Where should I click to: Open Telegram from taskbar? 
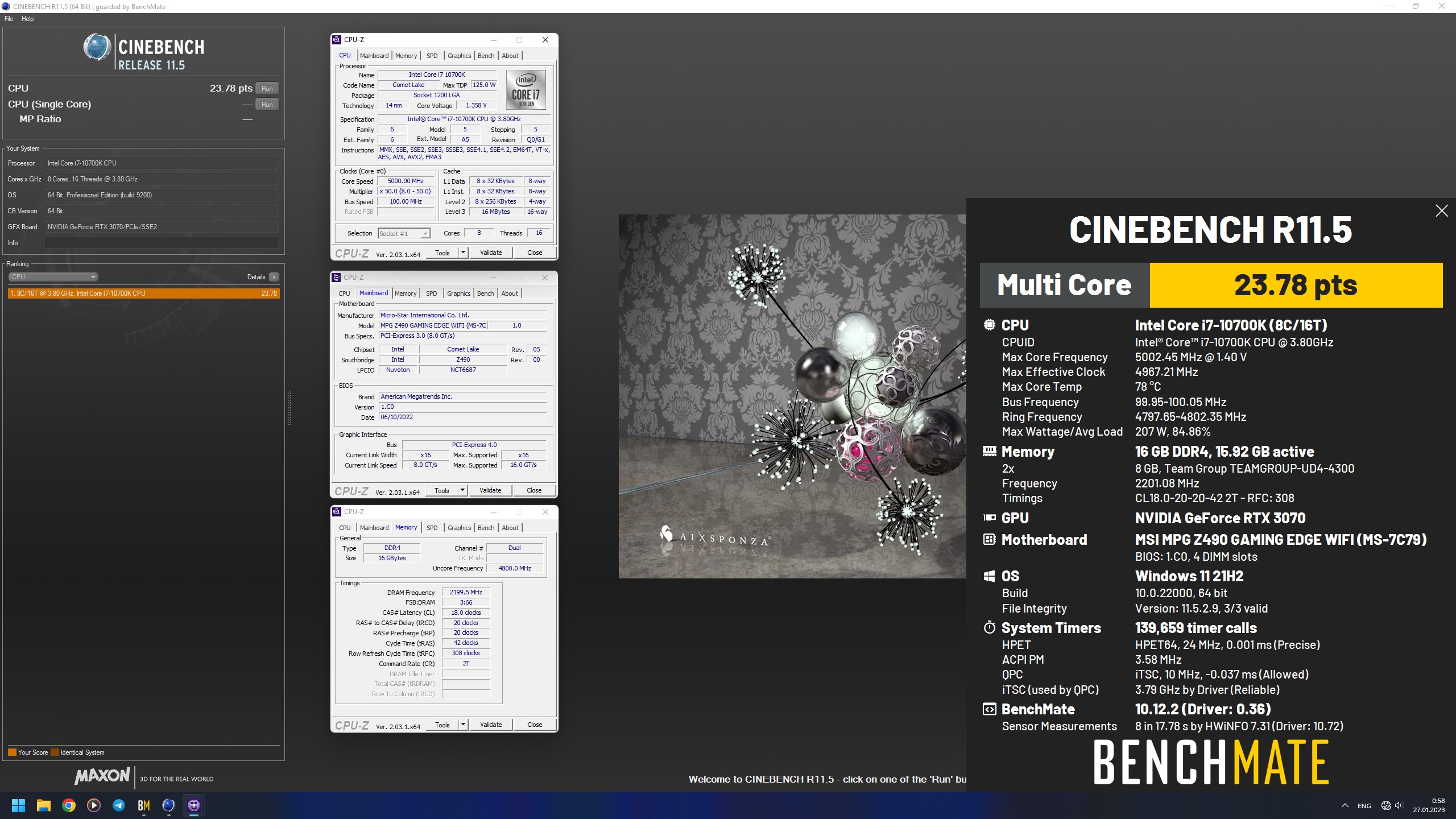point(119,805)
